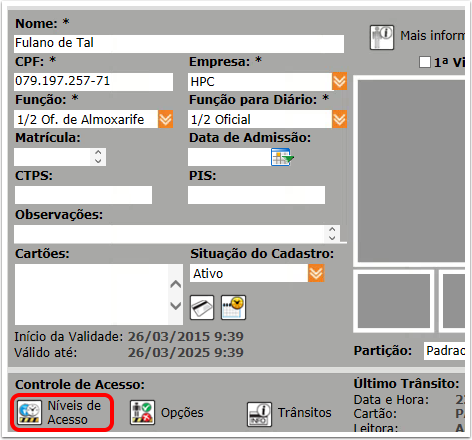Screen dimensions: 472x440
Task: Open the Opções access control icon
Action: (142, 413)
